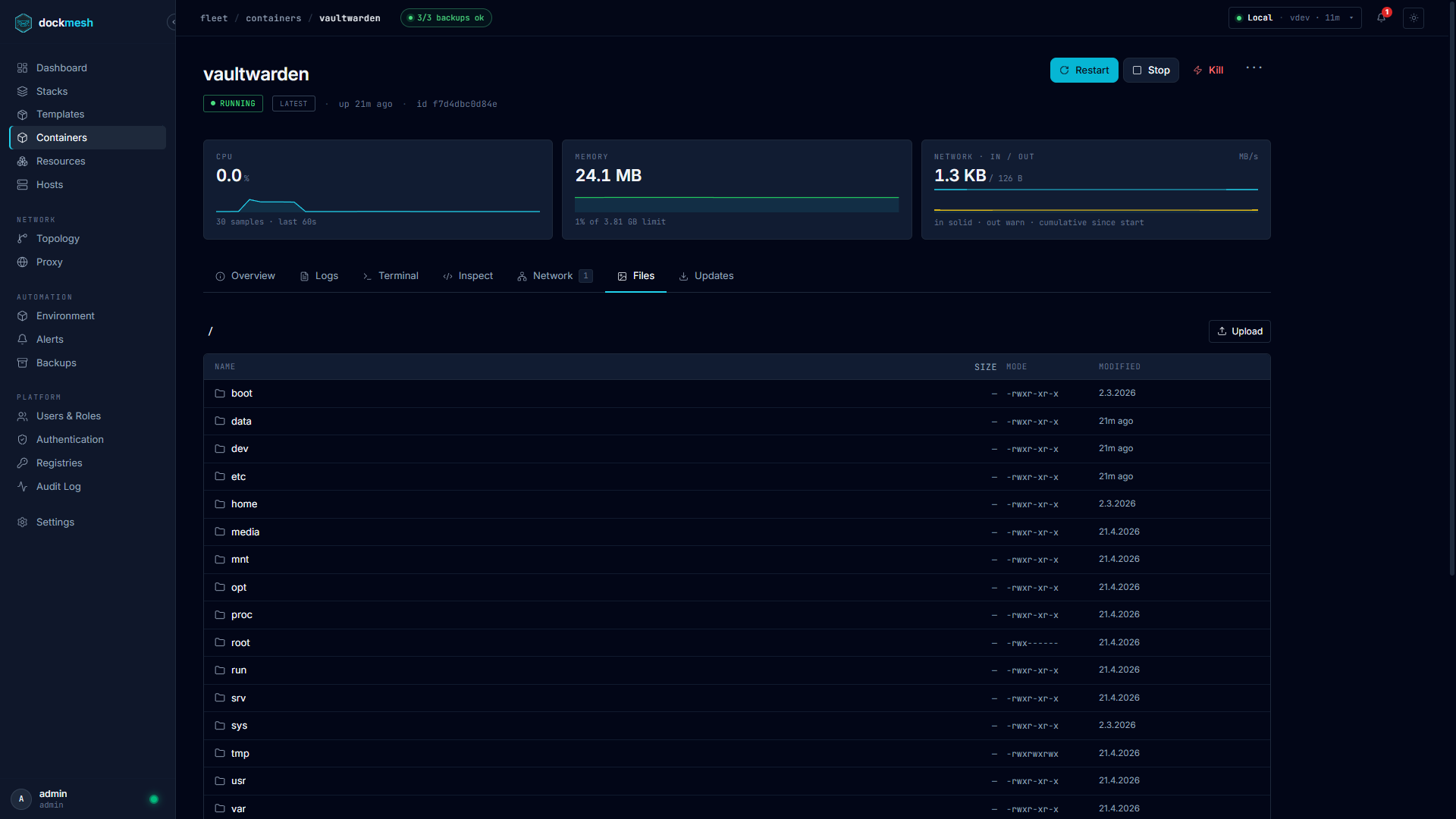Go to the Authentication settings
Screen dimensions: 1456x819
coord(87,439)
